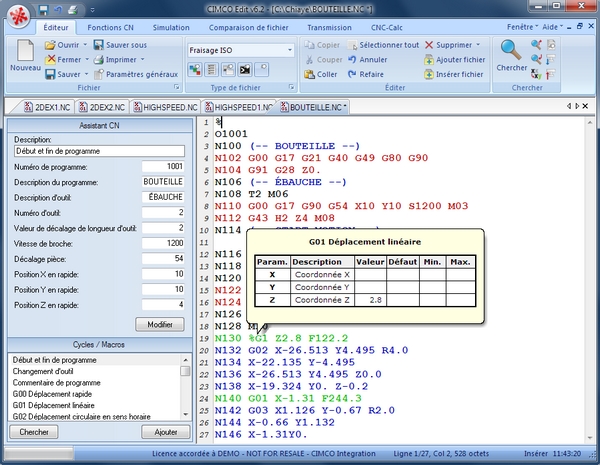Image resolution: width=600 pixels, height=465 pixels.
Task: Click the Ajouter button
Action: coord(166,432)
